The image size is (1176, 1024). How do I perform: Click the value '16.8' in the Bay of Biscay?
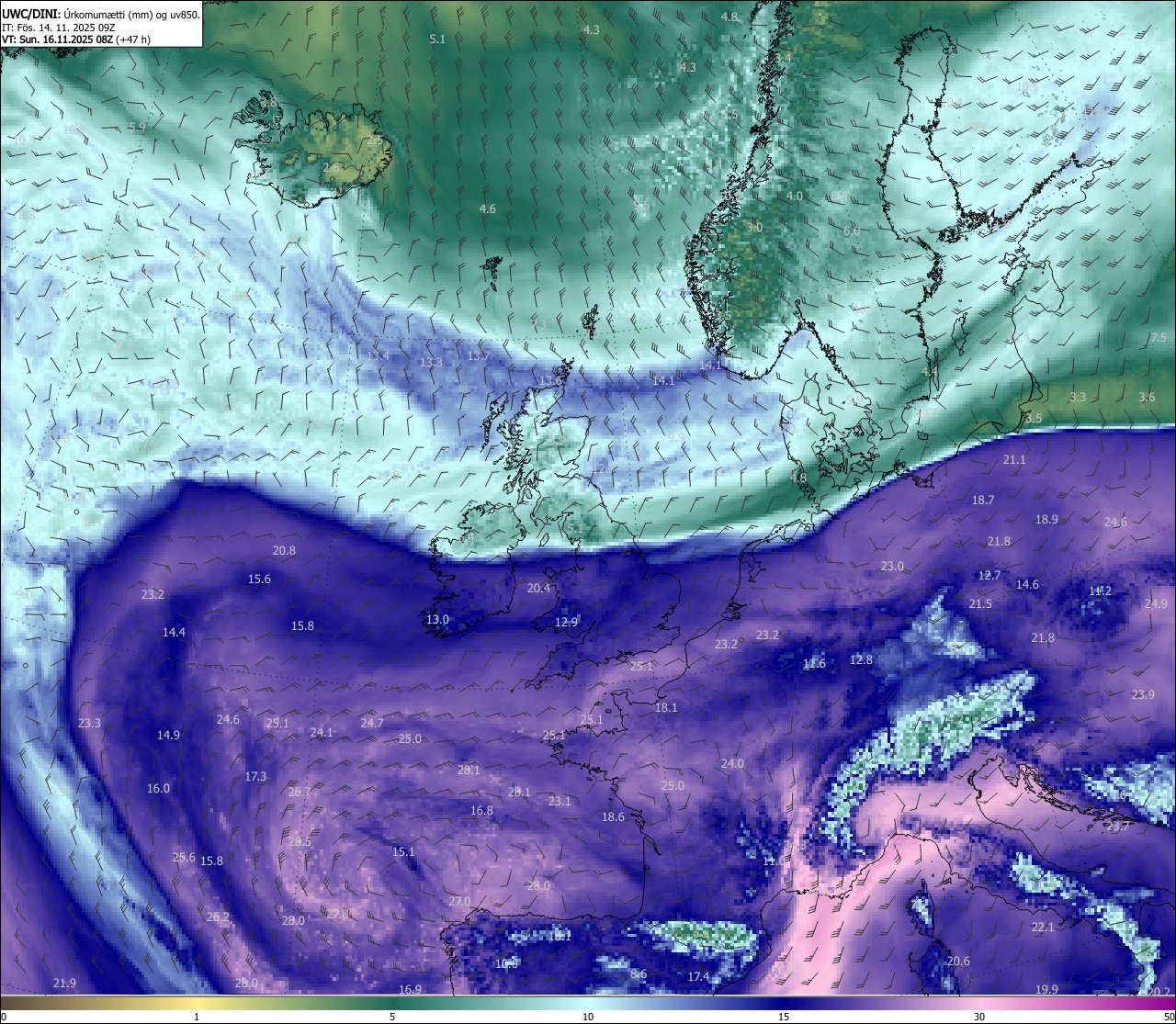[x=481, y=810]
